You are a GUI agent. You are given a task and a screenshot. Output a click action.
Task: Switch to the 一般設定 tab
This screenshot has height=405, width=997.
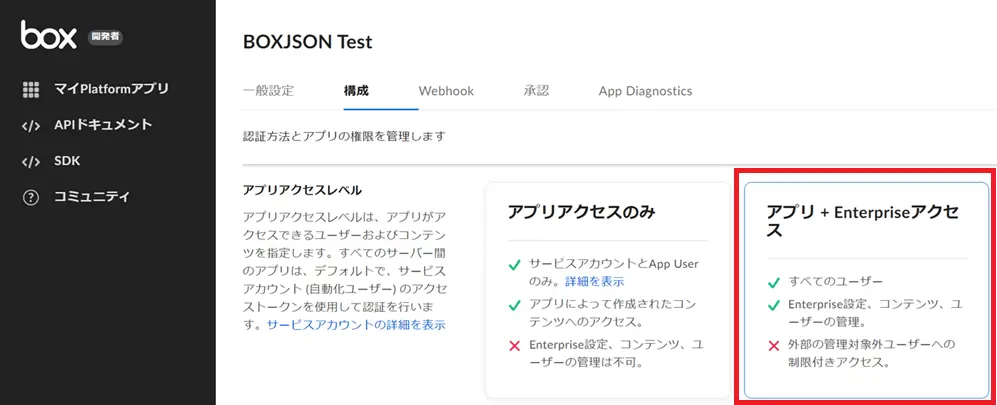coord(268,91)
